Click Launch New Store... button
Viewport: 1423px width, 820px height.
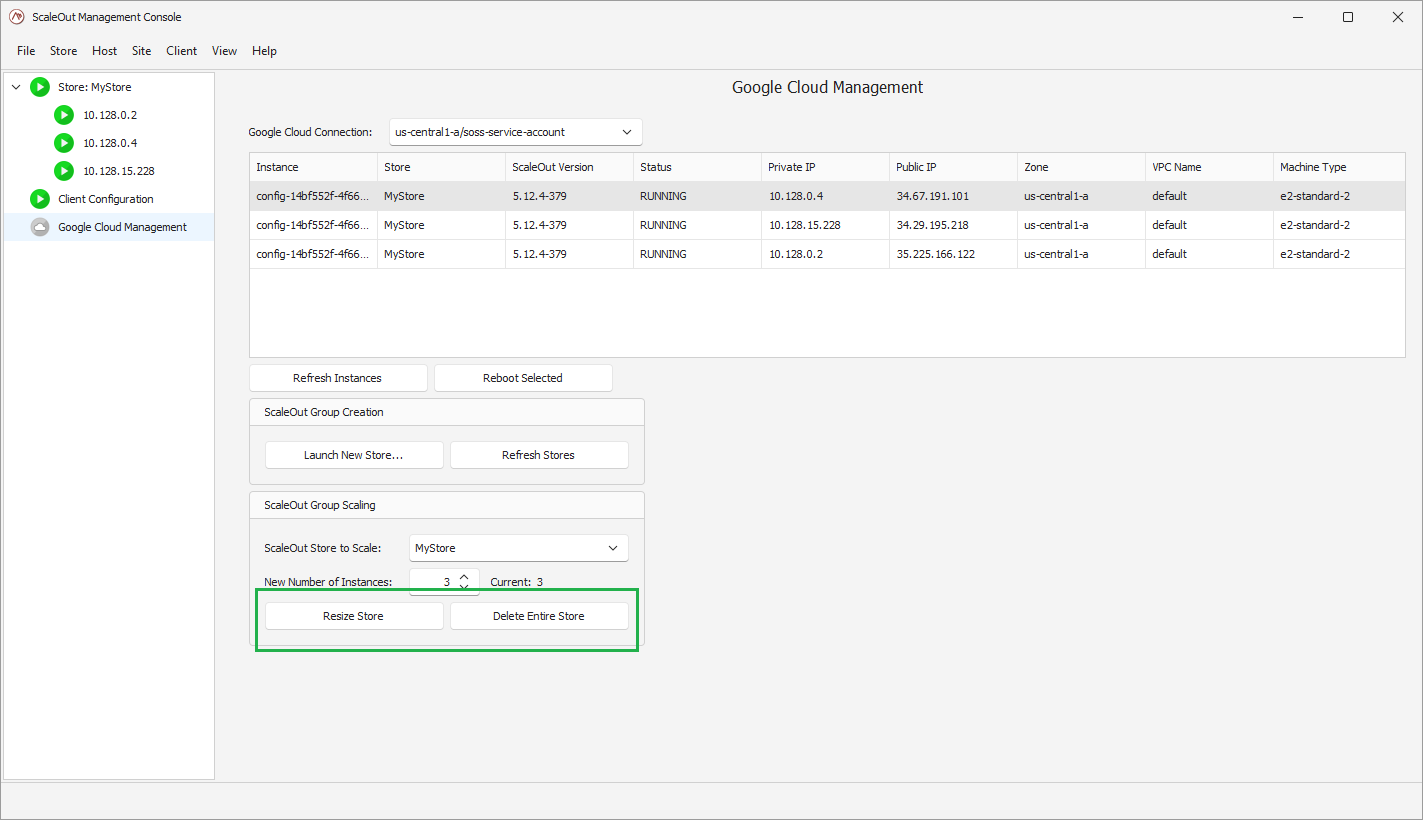[354, 455]
